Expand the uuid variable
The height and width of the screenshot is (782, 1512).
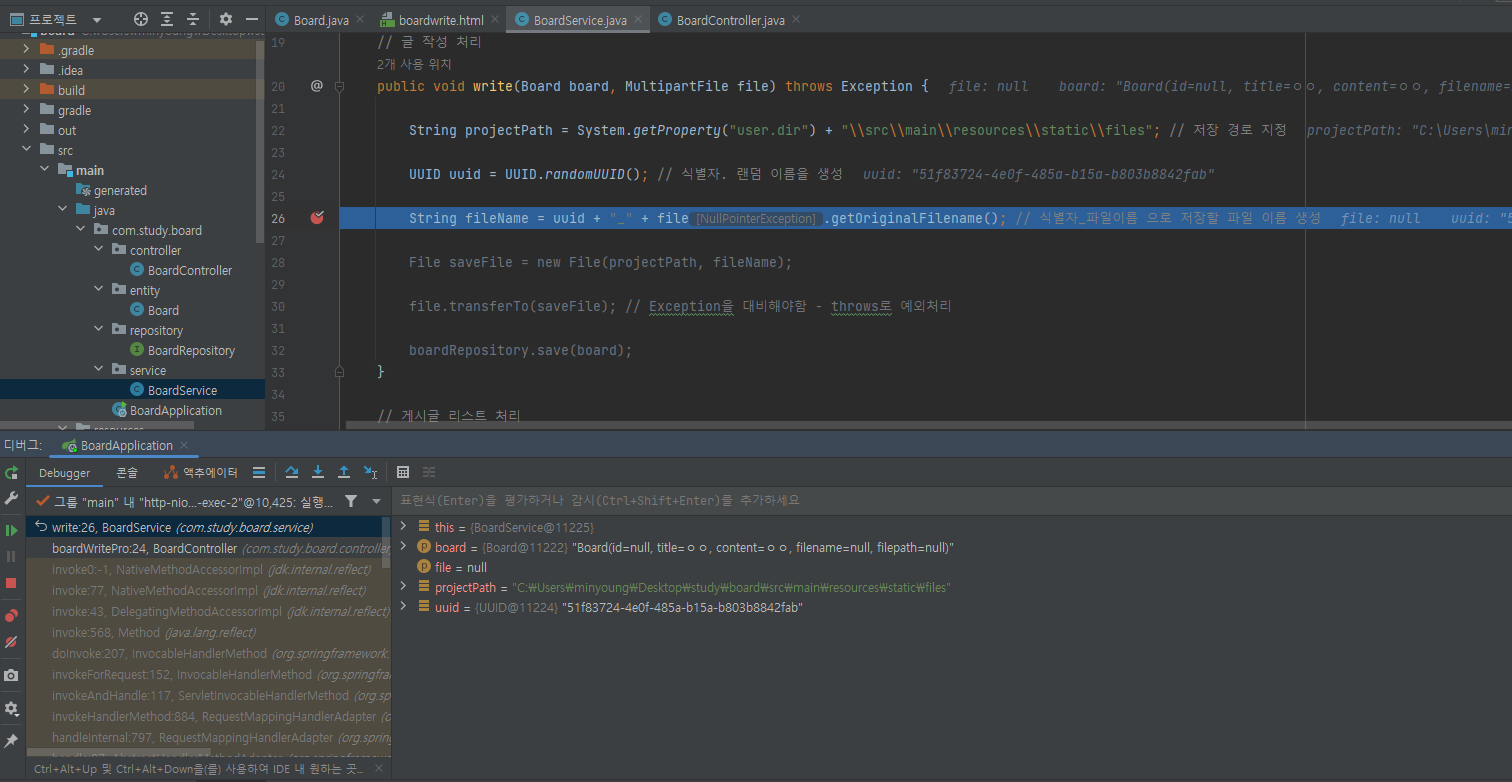tap(403, 607)
